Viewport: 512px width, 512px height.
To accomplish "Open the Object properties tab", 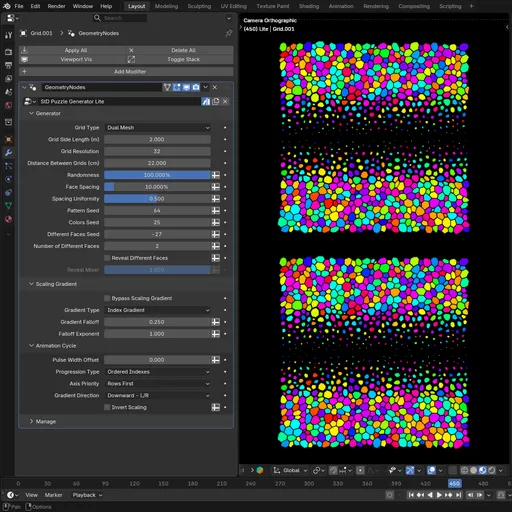I will [x=8, y=139].
